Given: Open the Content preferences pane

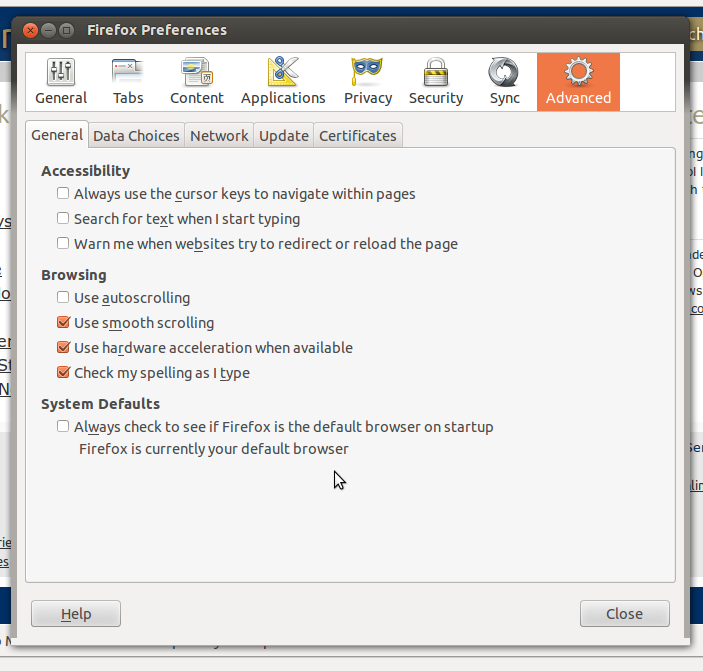Looking at the screenshot, I should coord(197,82).
